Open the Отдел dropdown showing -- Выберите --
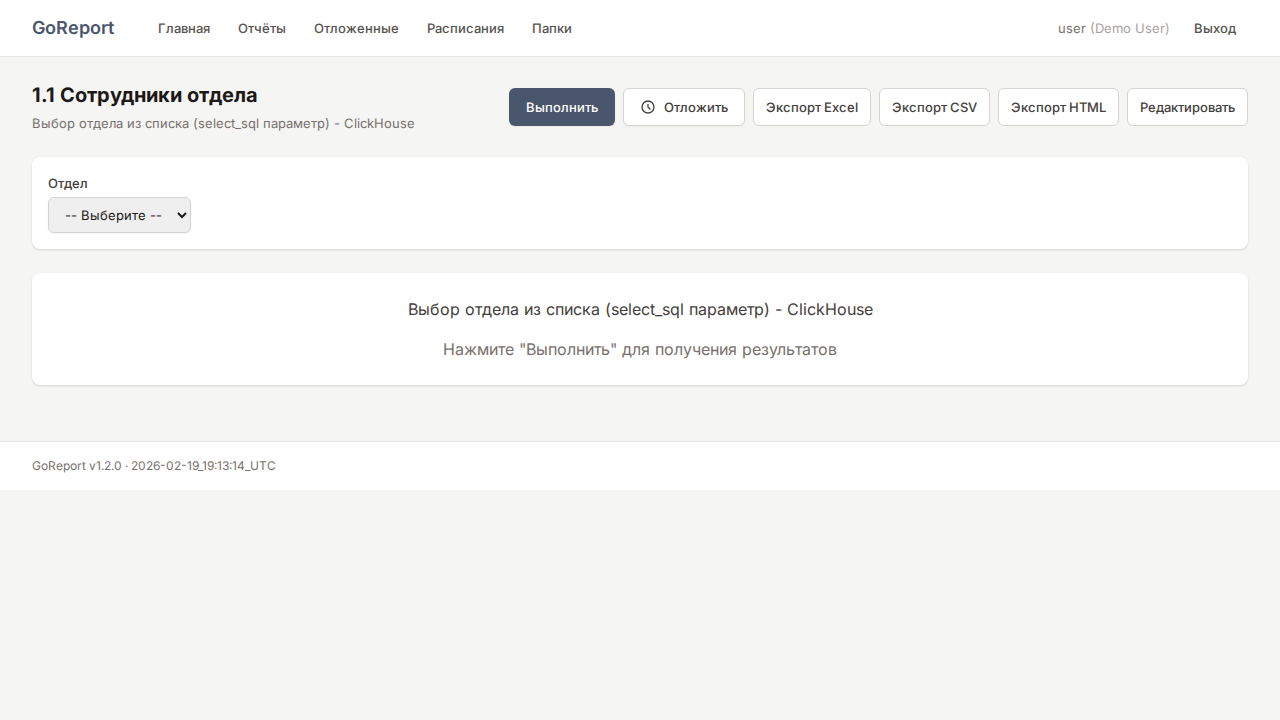This screenshot has width=1280, height=720. pyautogui.click(x=119, y=215)
